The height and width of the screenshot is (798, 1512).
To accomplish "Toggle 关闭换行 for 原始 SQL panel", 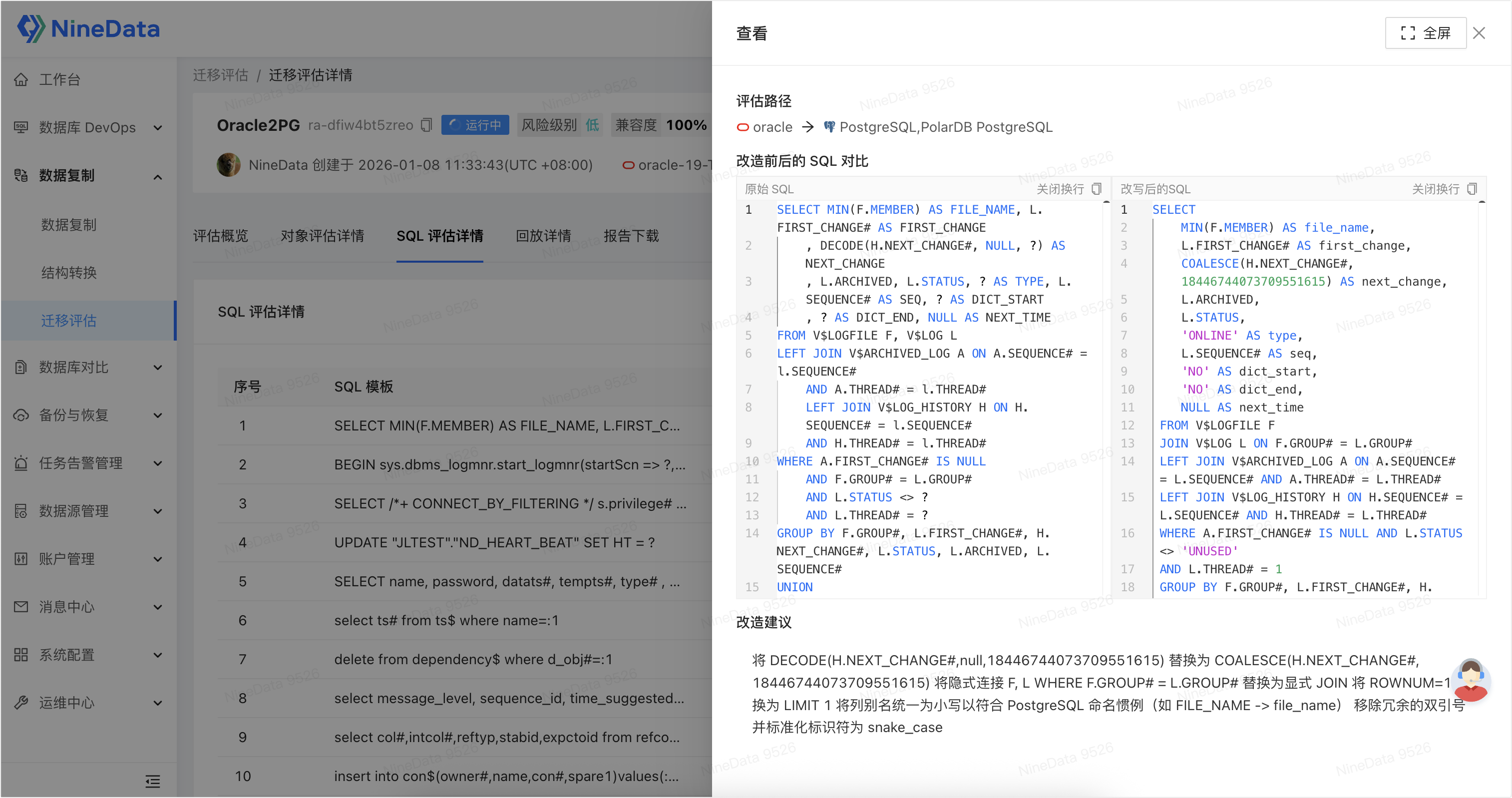I will [1060, 188].
